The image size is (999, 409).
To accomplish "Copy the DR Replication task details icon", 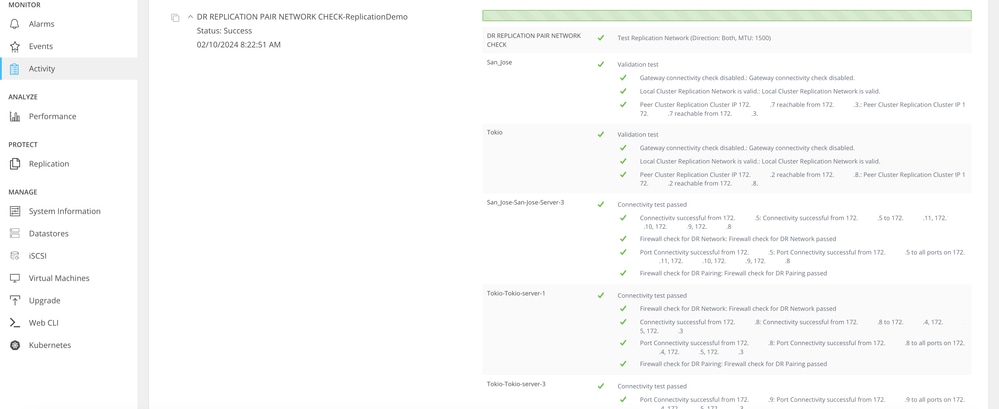I will coord(175,18).
